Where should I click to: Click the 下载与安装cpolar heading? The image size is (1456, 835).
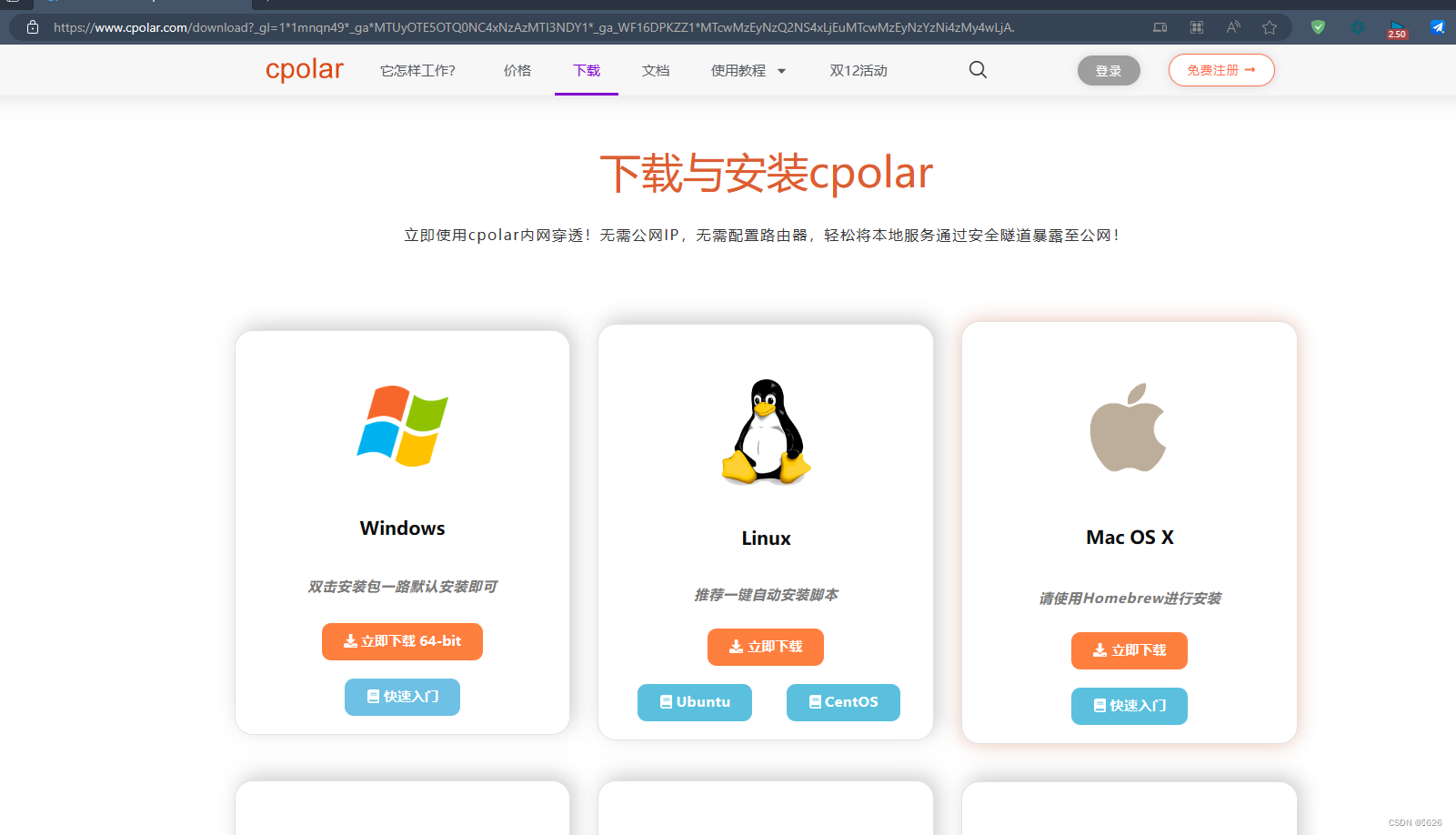766,173
